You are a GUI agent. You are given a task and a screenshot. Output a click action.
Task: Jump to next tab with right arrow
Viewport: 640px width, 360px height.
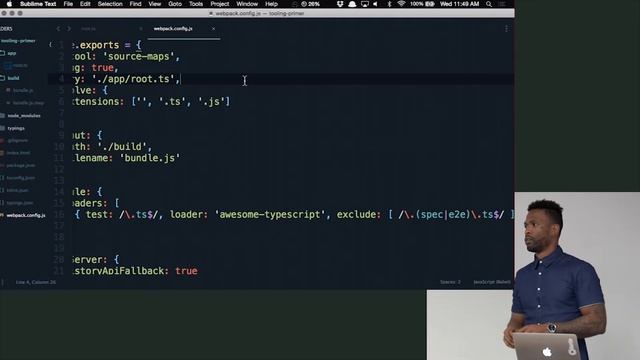69,29
